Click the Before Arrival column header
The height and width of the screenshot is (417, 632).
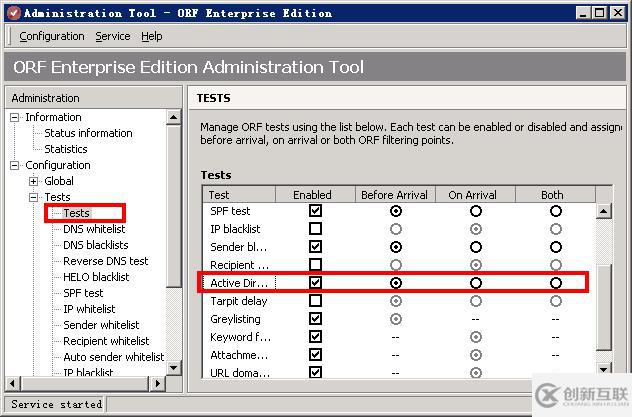pyautogui.click(x=395, y=195)
